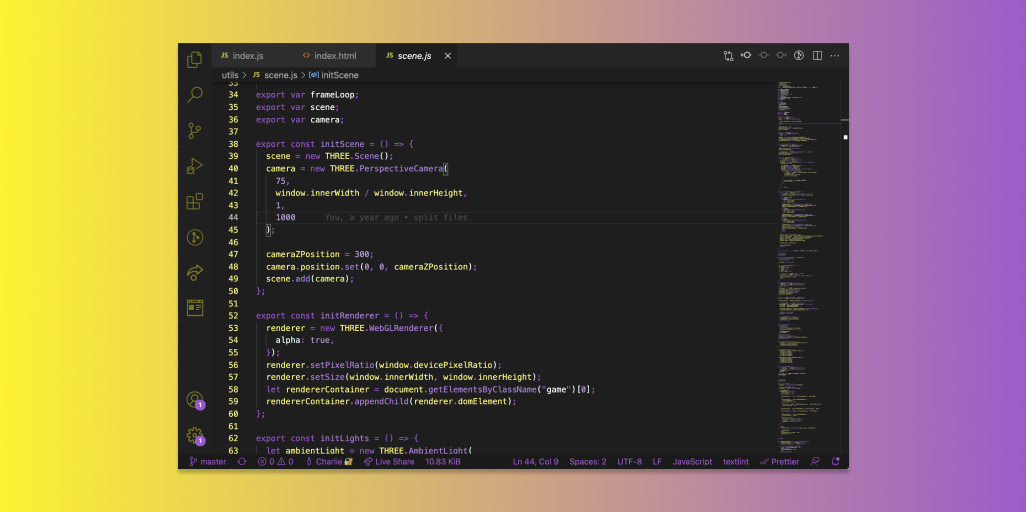Open the editor More Actions ellipsis menu
This screenshot has height=512, width=1026.
coord(834,56)
